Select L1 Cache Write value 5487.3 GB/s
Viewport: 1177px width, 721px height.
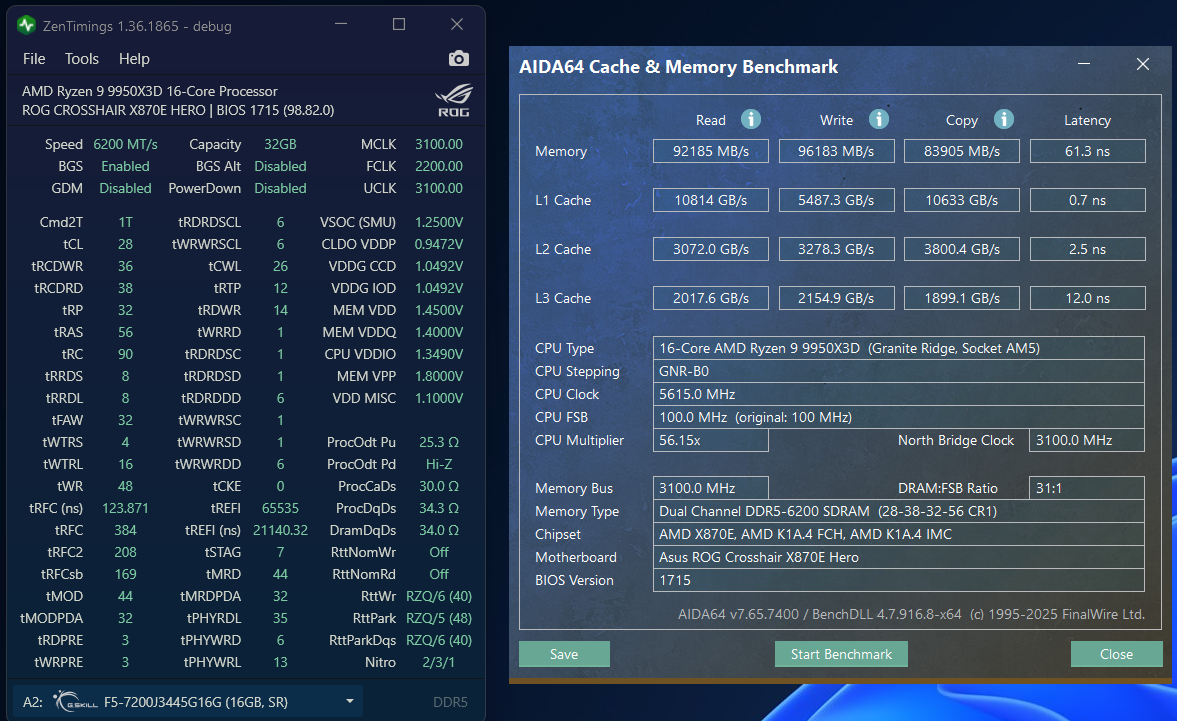pos(836,200)
